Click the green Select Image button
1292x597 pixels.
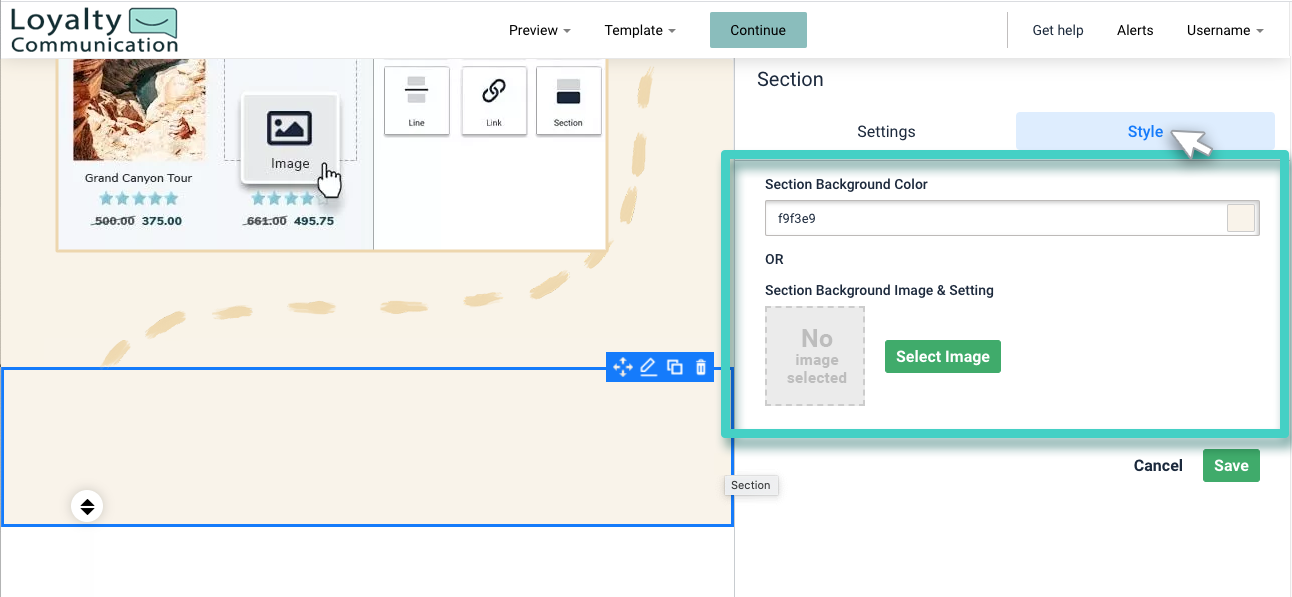coord(942,356)
